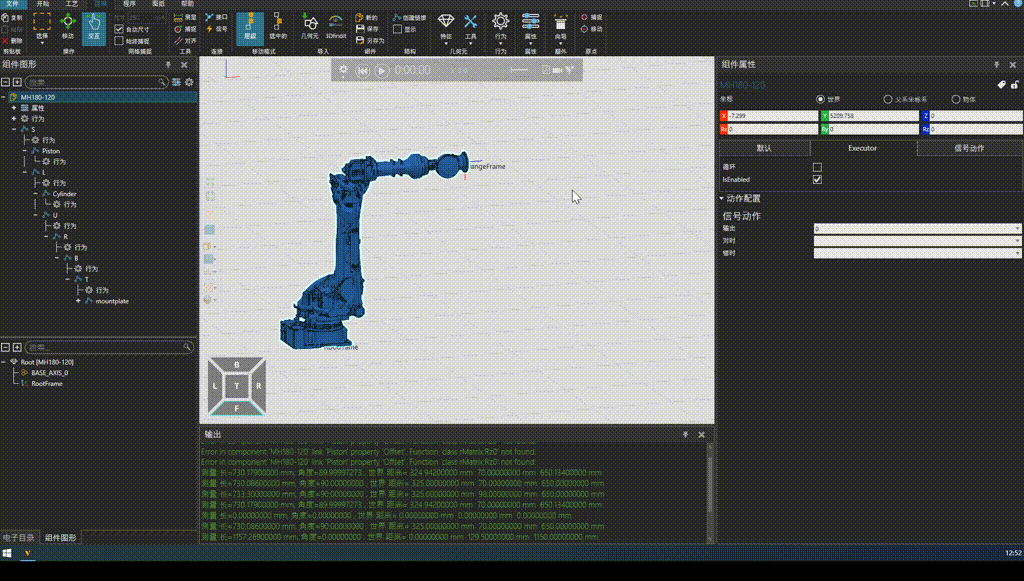Viewport: 1024px width, 581px height.
Task: Click the unlock padlock icon in properties
Action: (1014, 85)
